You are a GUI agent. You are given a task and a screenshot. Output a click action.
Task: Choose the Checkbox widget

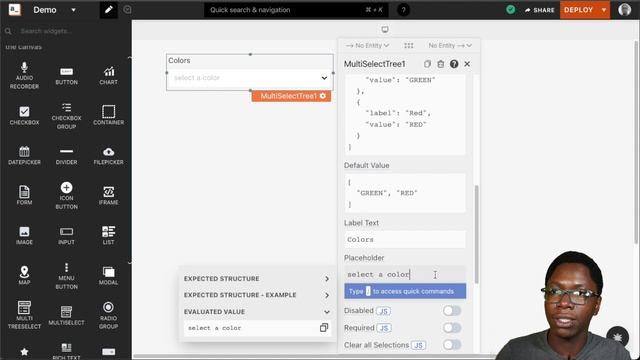[x=24, y=116]
